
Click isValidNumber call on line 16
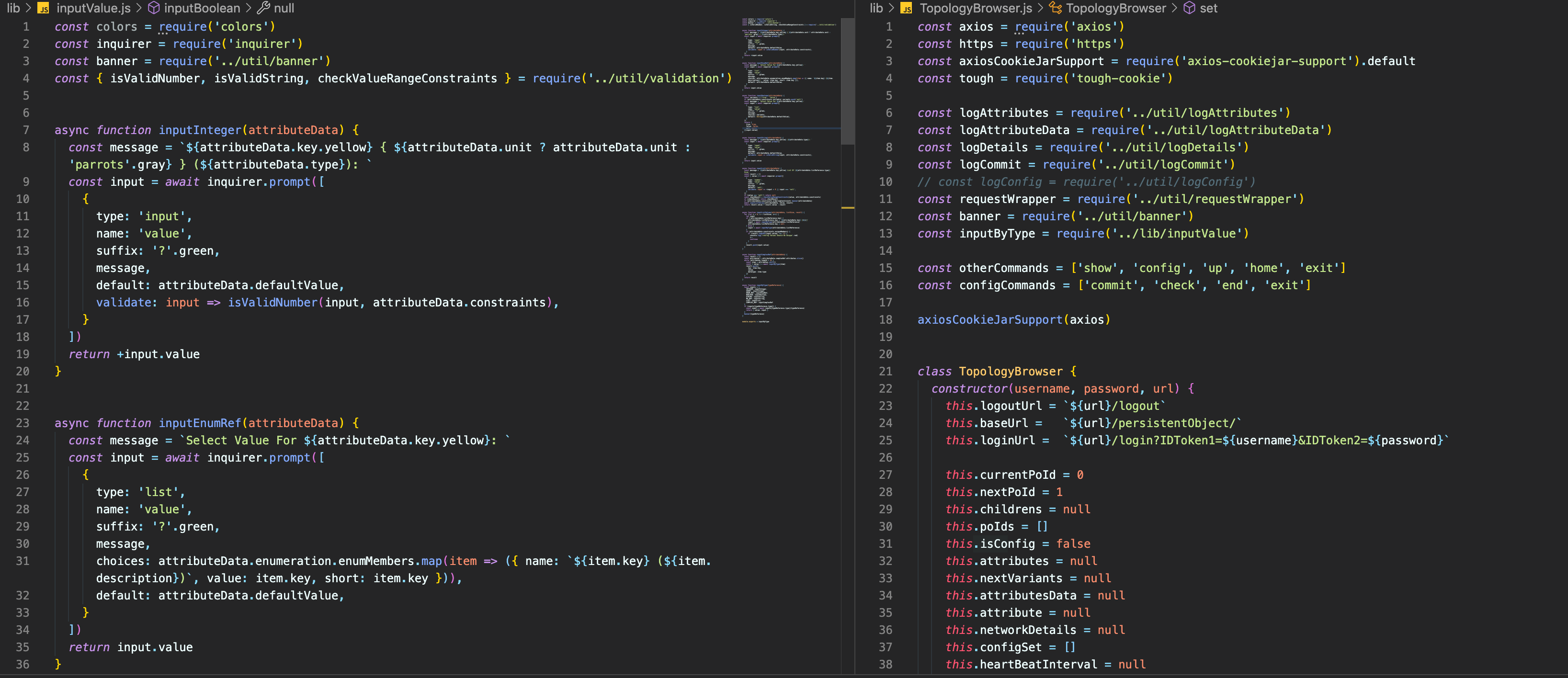[273, 302]
